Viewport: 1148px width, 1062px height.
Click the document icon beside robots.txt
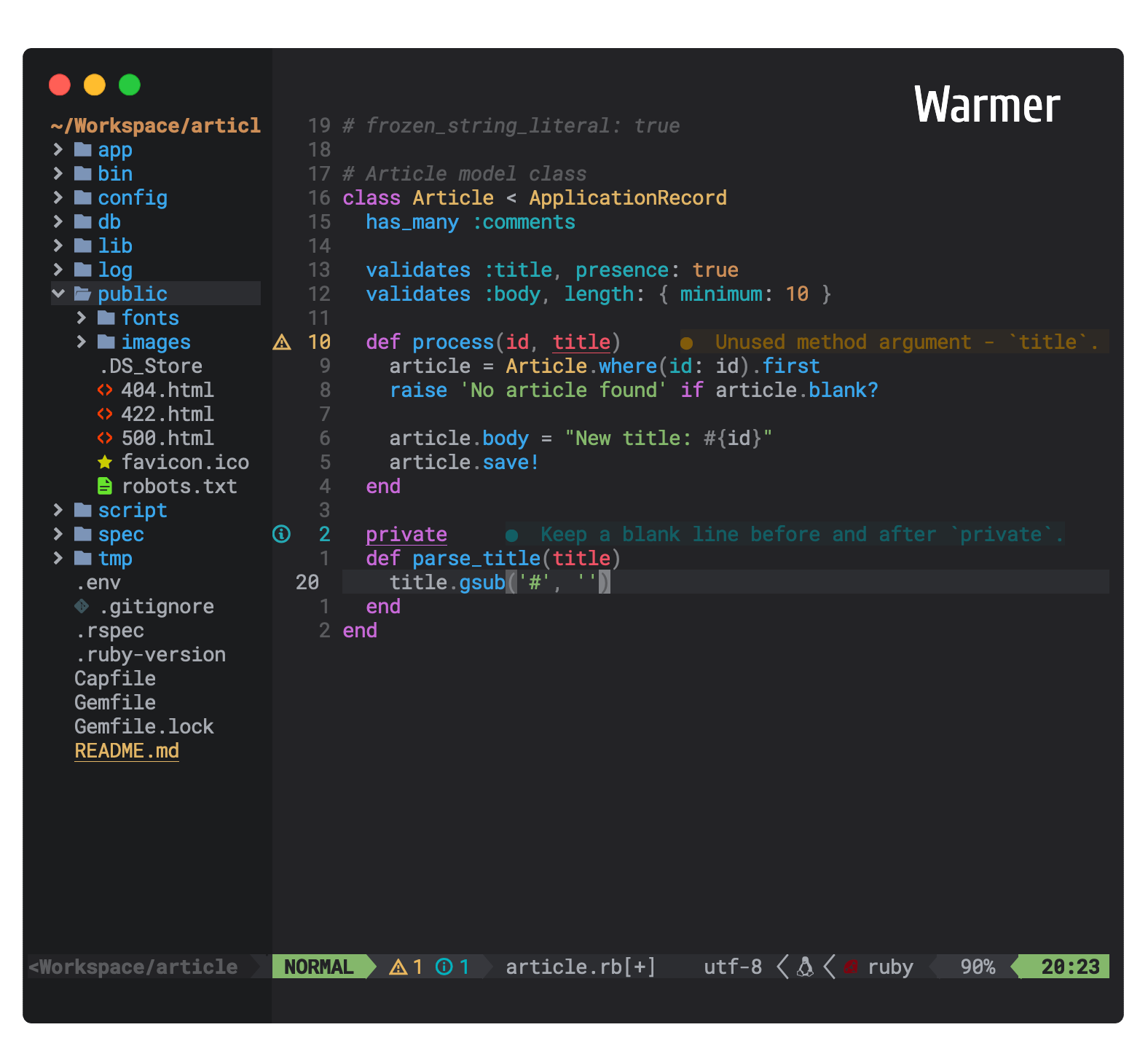(x=105, y=486)
